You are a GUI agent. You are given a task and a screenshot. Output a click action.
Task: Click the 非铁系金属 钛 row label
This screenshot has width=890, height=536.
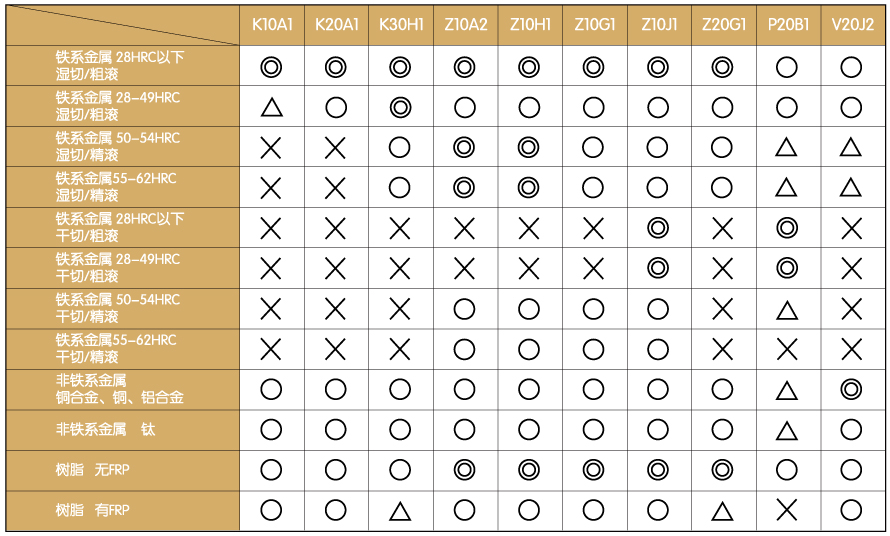click(x=106, y=430)
